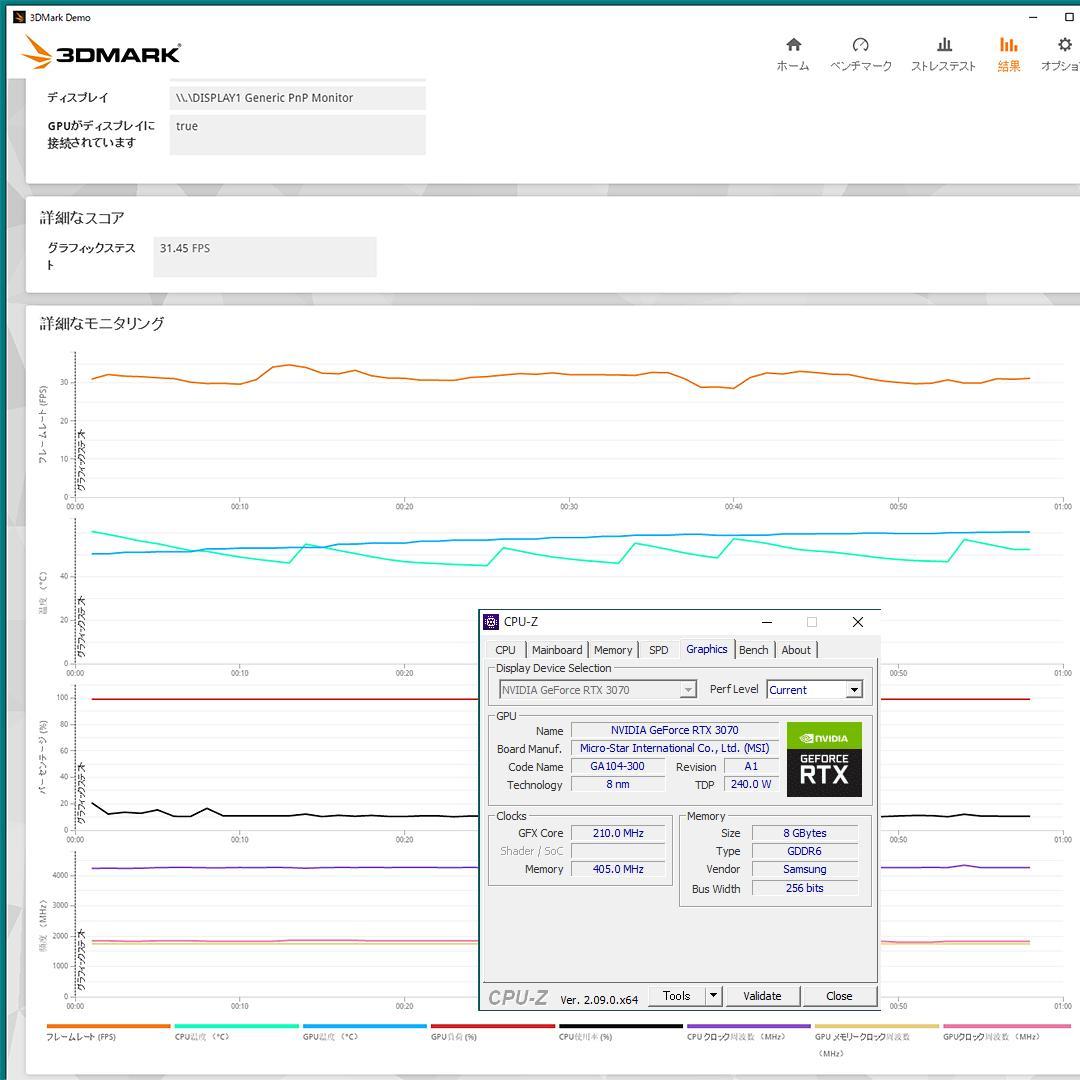Click the DISPLAY1 Generic PnP Monitor field

coord(298,98)
